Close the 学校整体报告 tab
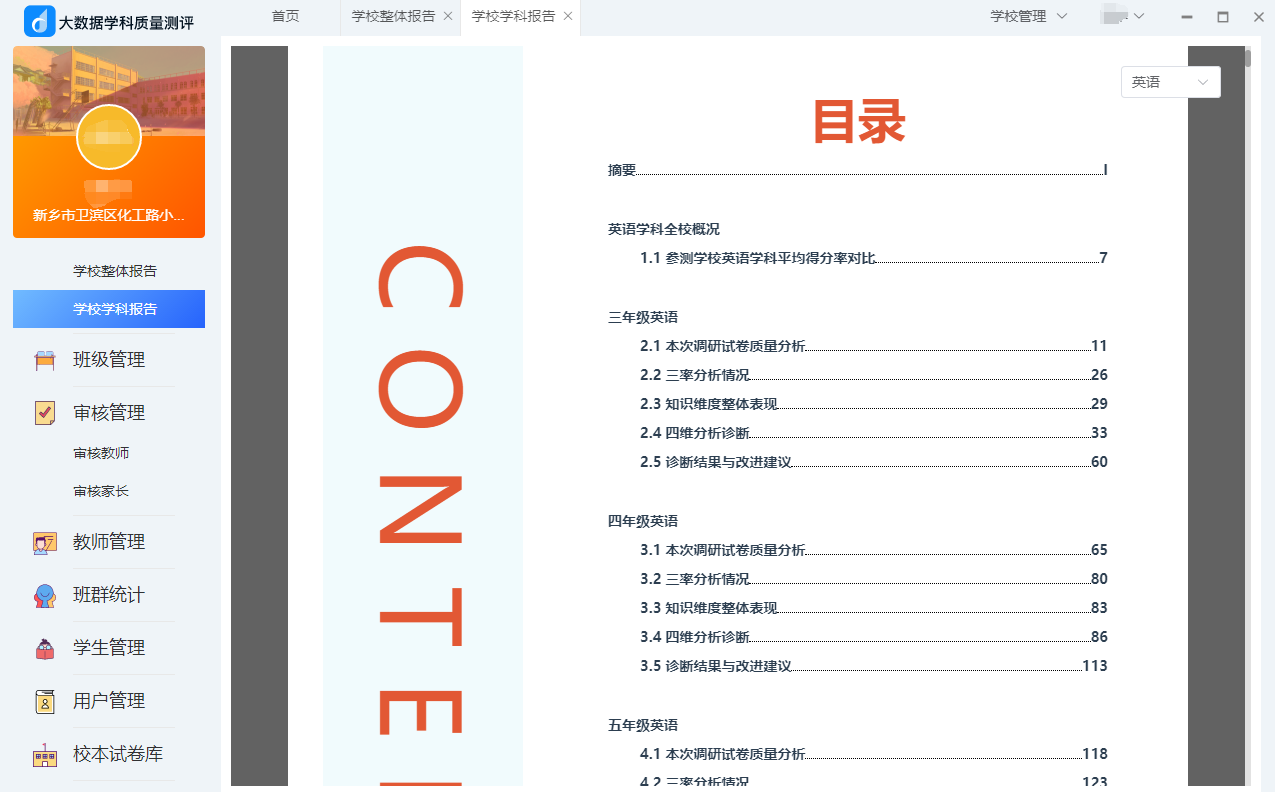The image size is (1275, 792). point(448,16)
